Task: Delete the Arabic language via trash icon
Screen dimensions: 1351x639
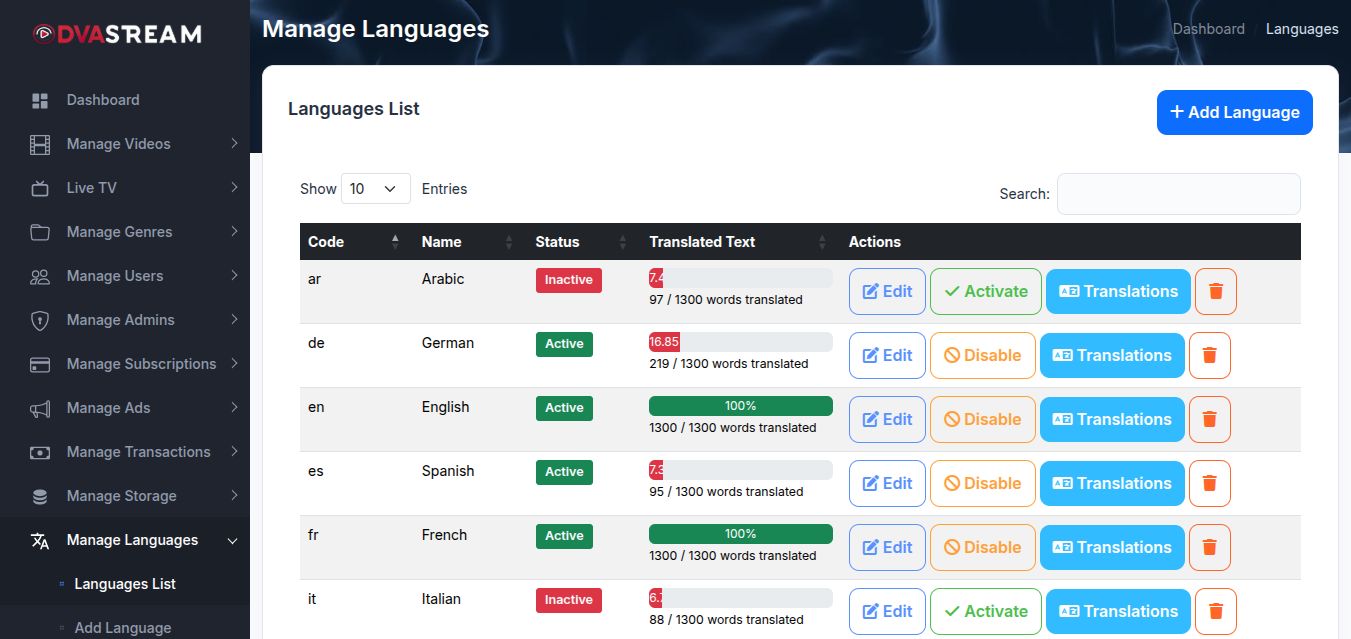Action: (x=1216, y=292)
